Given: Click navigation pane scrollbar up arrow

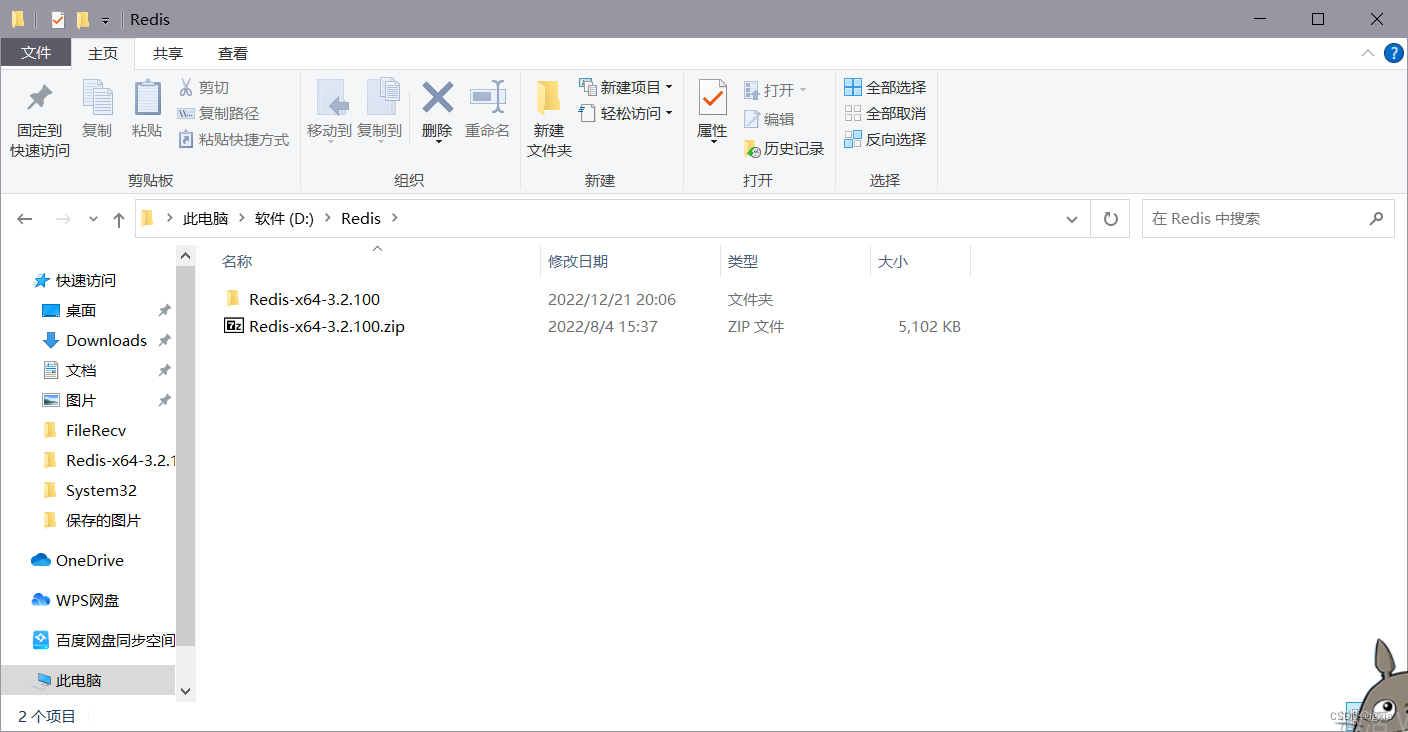Looking at the screenshot, I should 185,257.
